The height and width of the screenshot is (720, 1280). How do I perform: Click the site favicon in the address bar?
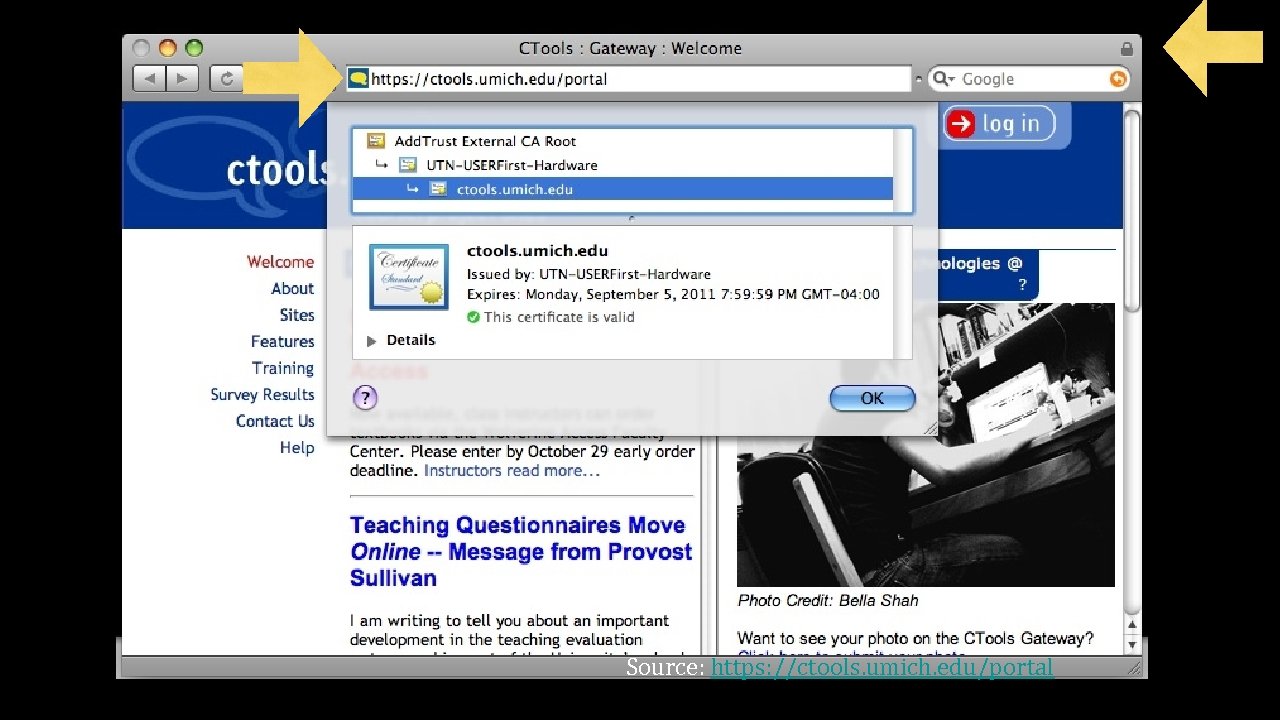[x=358, y=78]
